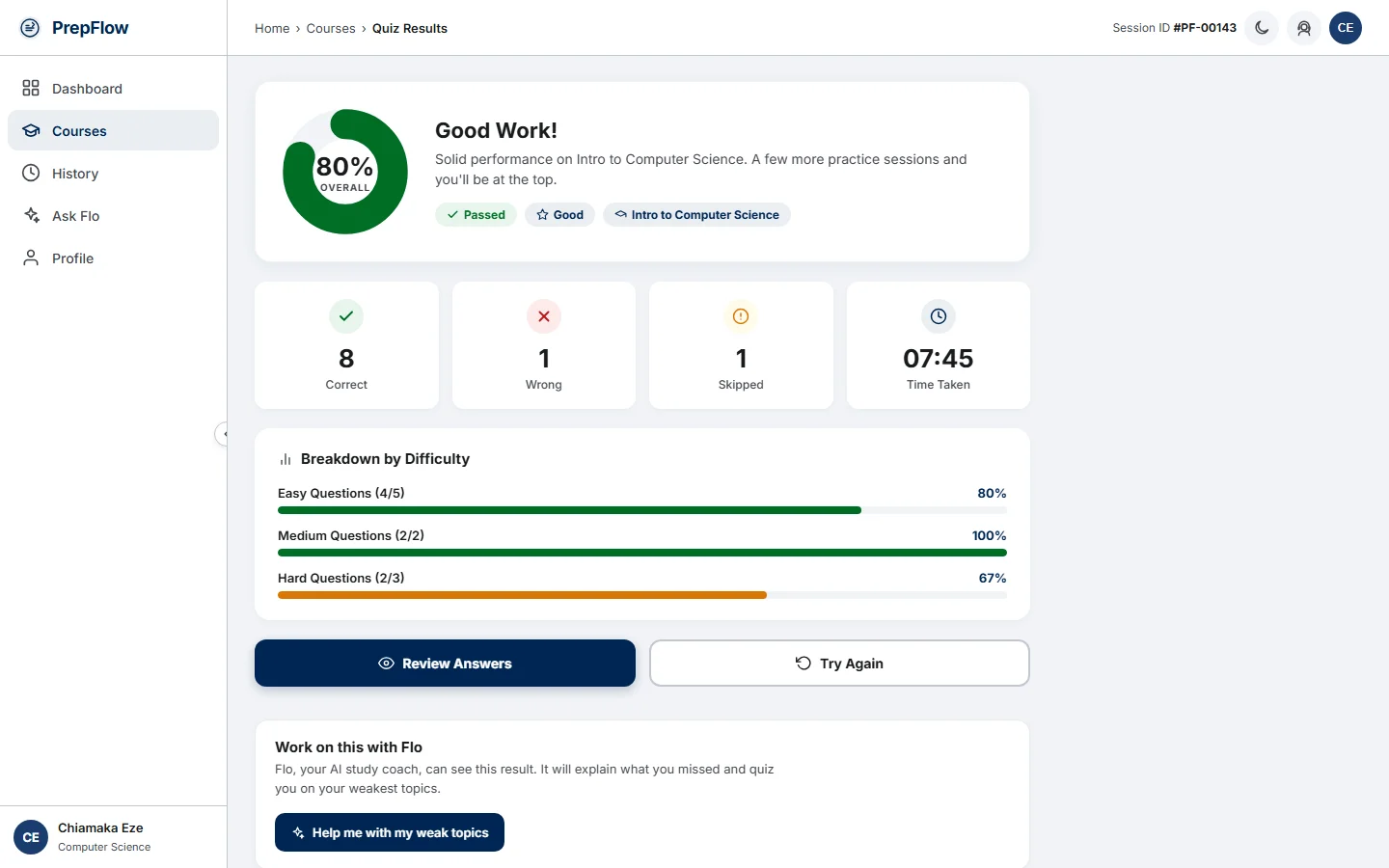Open History in the sidebar

point(113,174)
